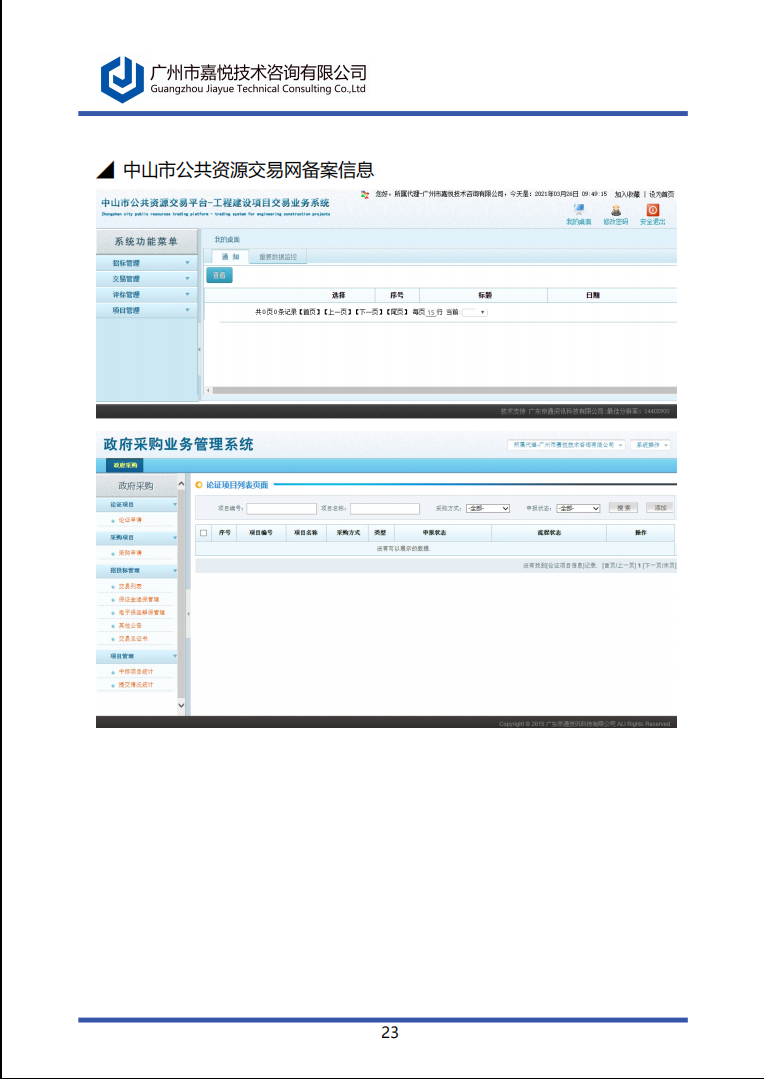
Task: Collapse 项目管理 section in 政府采购 sidebar
Action: 136,656
